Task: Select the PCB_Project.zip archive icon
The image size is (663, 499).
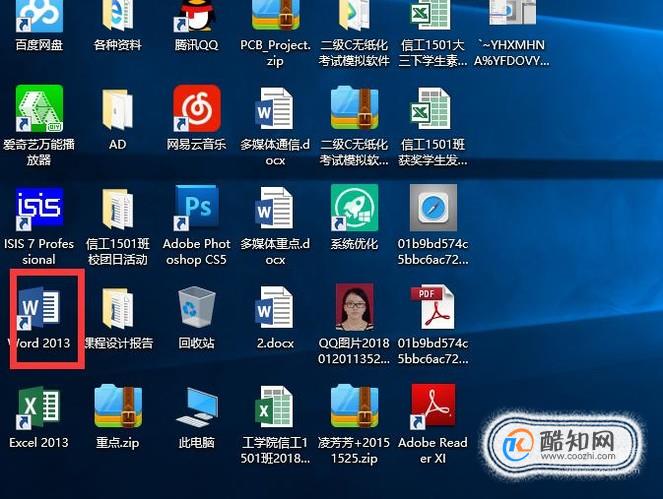Action: coord(275,16)
